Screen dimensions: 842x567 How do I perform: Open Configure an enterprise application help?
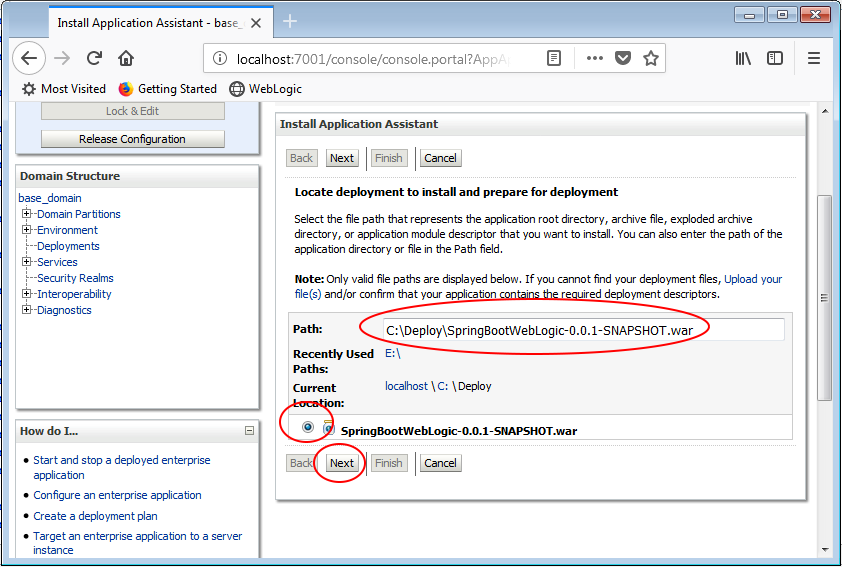coord(118,495)
